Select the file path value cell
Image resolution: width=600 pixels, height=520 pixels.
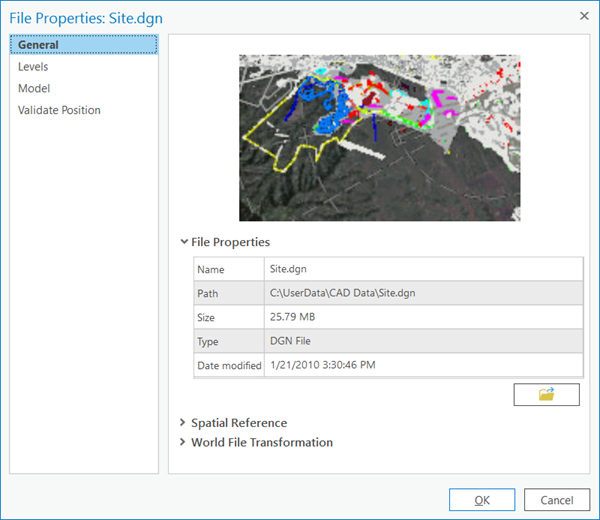(423, 293)
